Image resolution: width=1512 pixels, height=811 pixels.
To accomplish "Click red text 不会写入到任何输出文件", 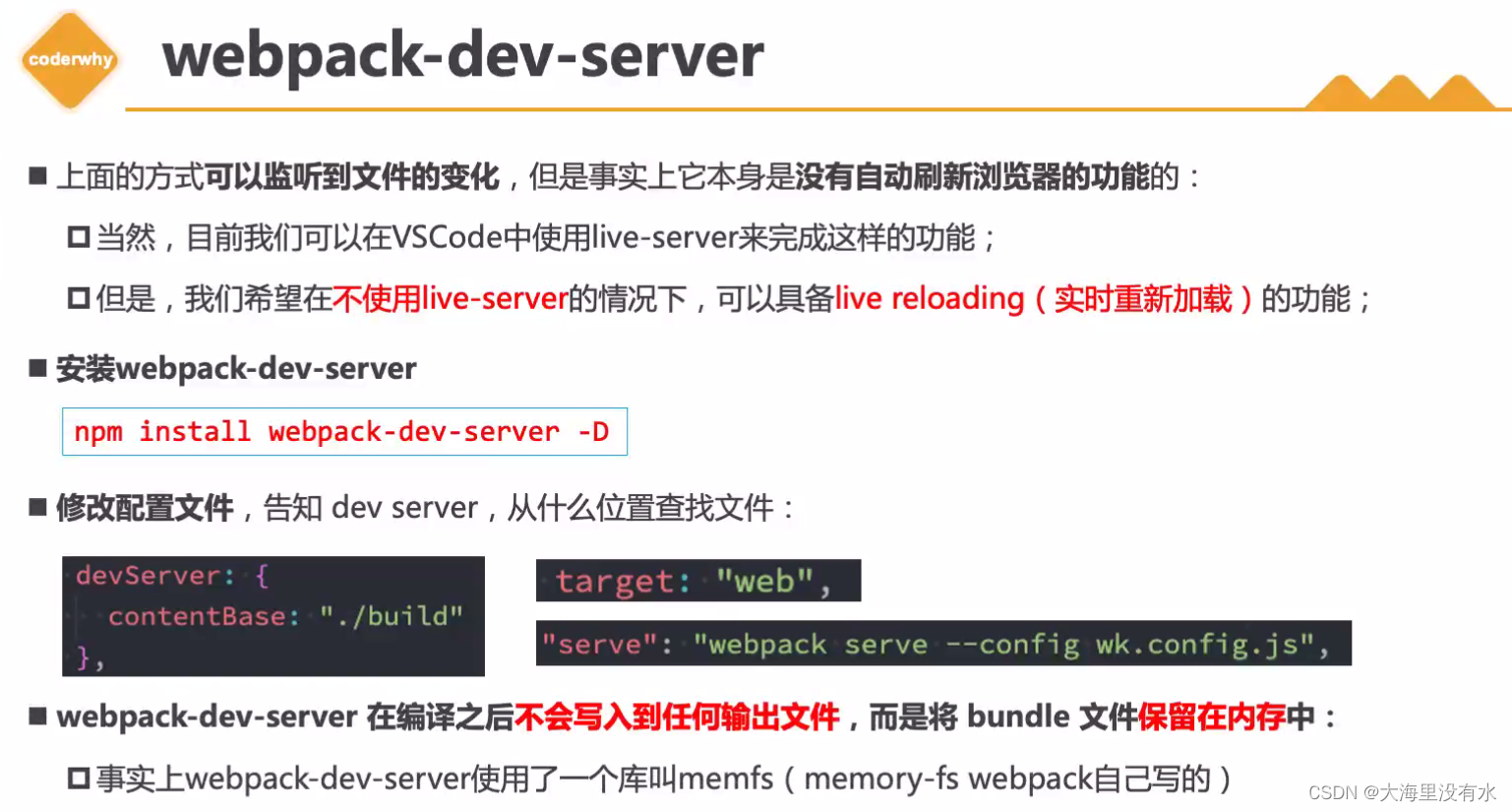I will click(x=677, y=717).
